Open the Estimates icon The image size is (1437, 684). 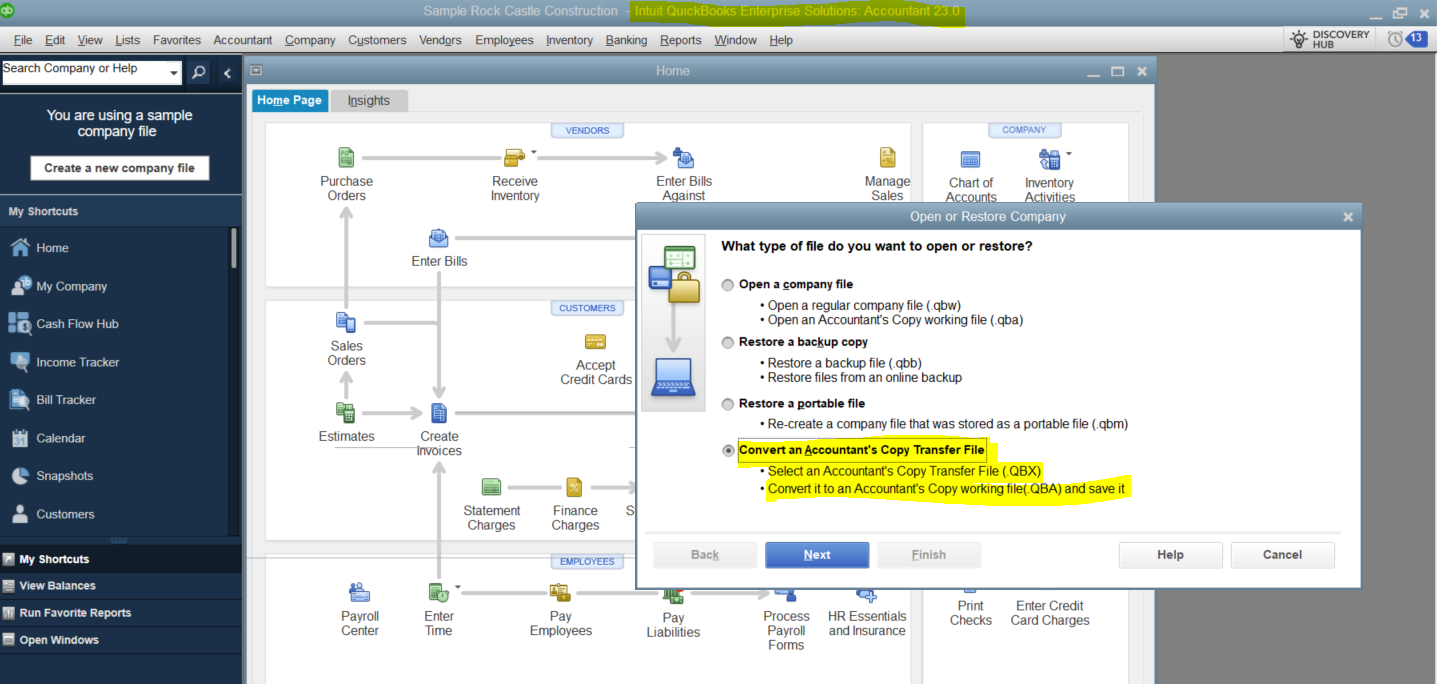(x=346, y=413)
